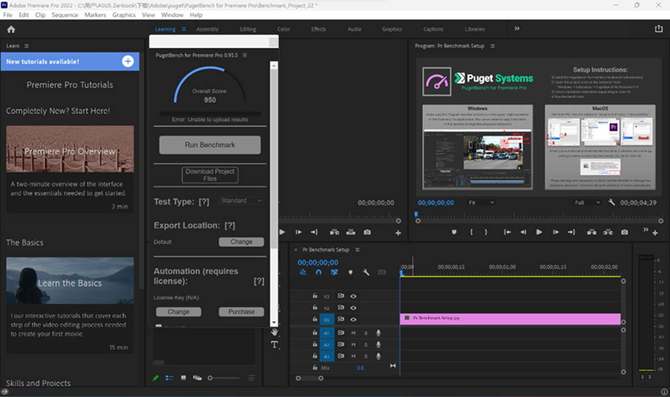Image resolution: width=670 pixels, height=397 pixels.
Task: Toggle the V3 track eye visibility
Action: pyautogui.click(x=353, y=296)
